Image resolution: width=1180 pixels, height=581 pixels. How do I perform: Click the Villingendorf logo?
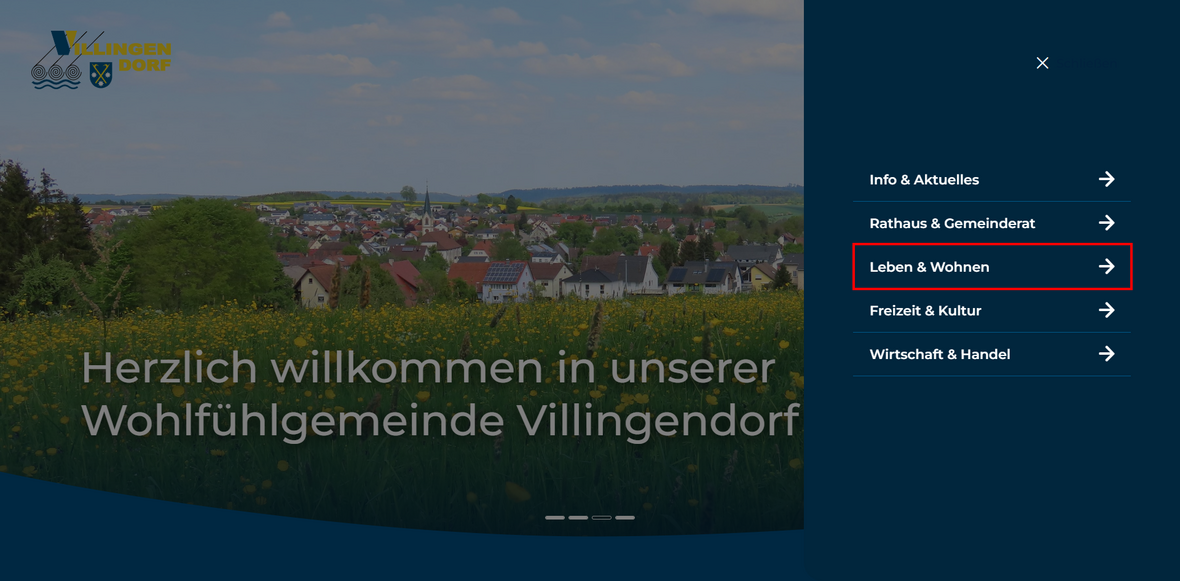pos(100,60)
